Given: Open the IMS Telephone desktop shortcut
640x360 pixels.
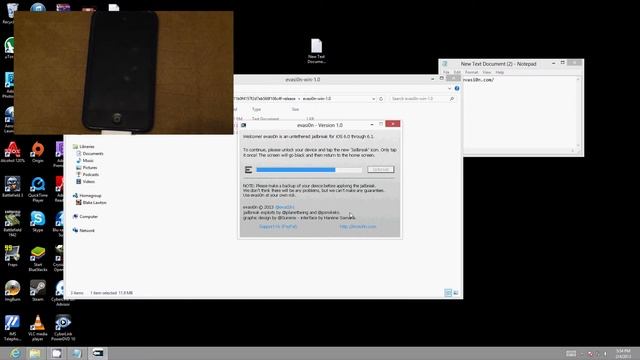Looking at the screenshot, I should tap(12, 328).
